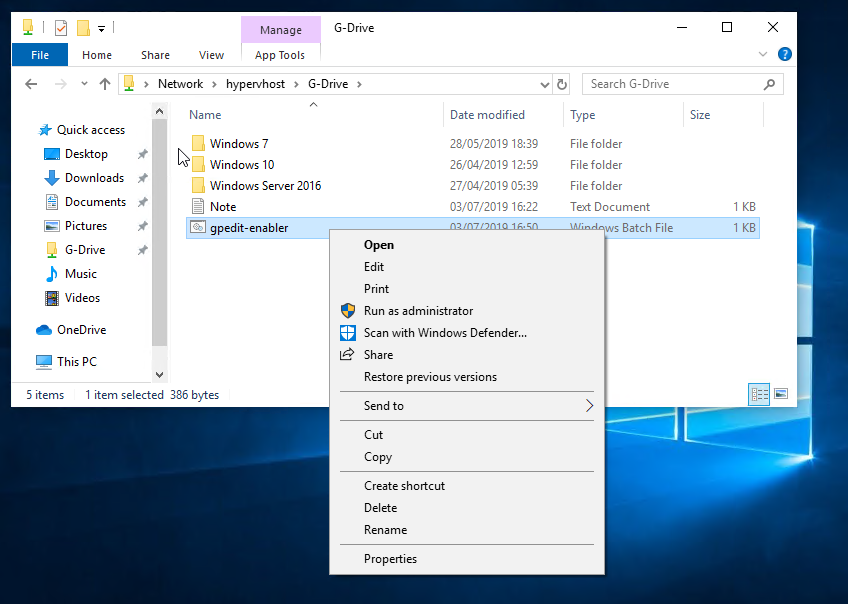Open Downloads in the navigation pane
The width and height of the screenshot is (848, 604).
(x=94, y=177)
